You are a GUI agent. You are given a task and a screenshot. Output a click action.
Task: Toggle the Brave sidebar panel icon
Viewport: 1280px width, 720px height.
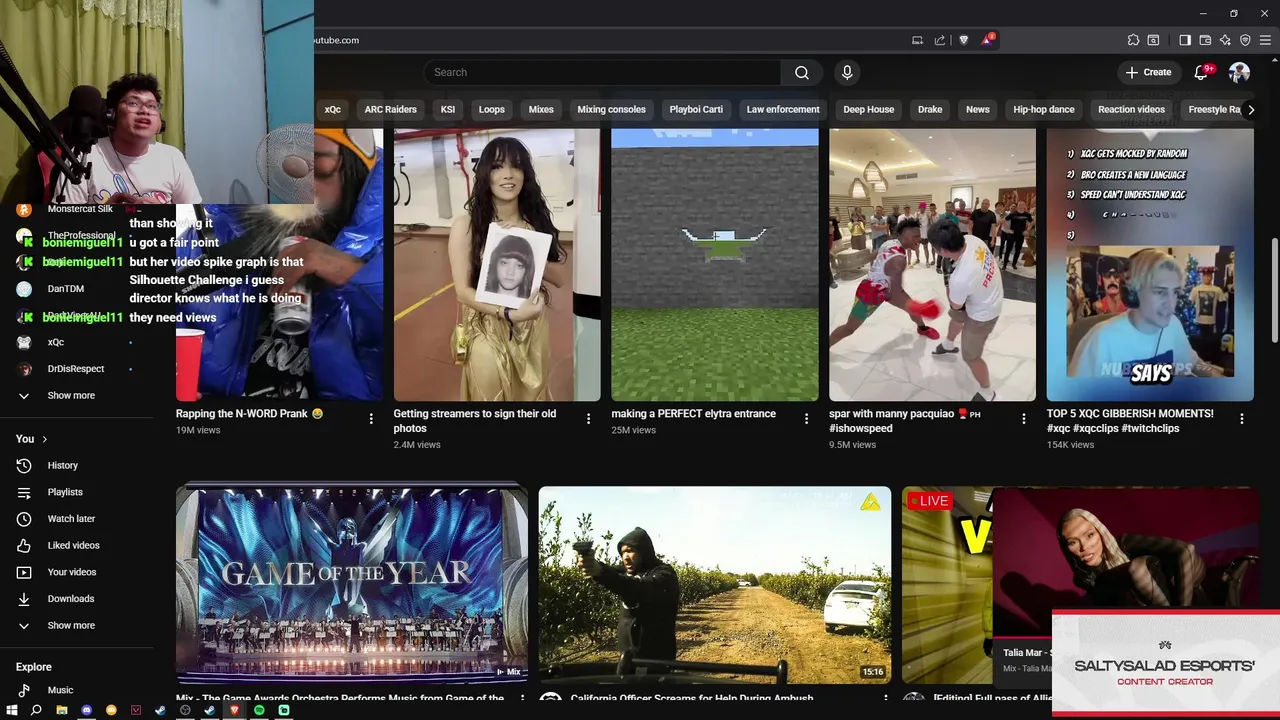pos(1185,40)
